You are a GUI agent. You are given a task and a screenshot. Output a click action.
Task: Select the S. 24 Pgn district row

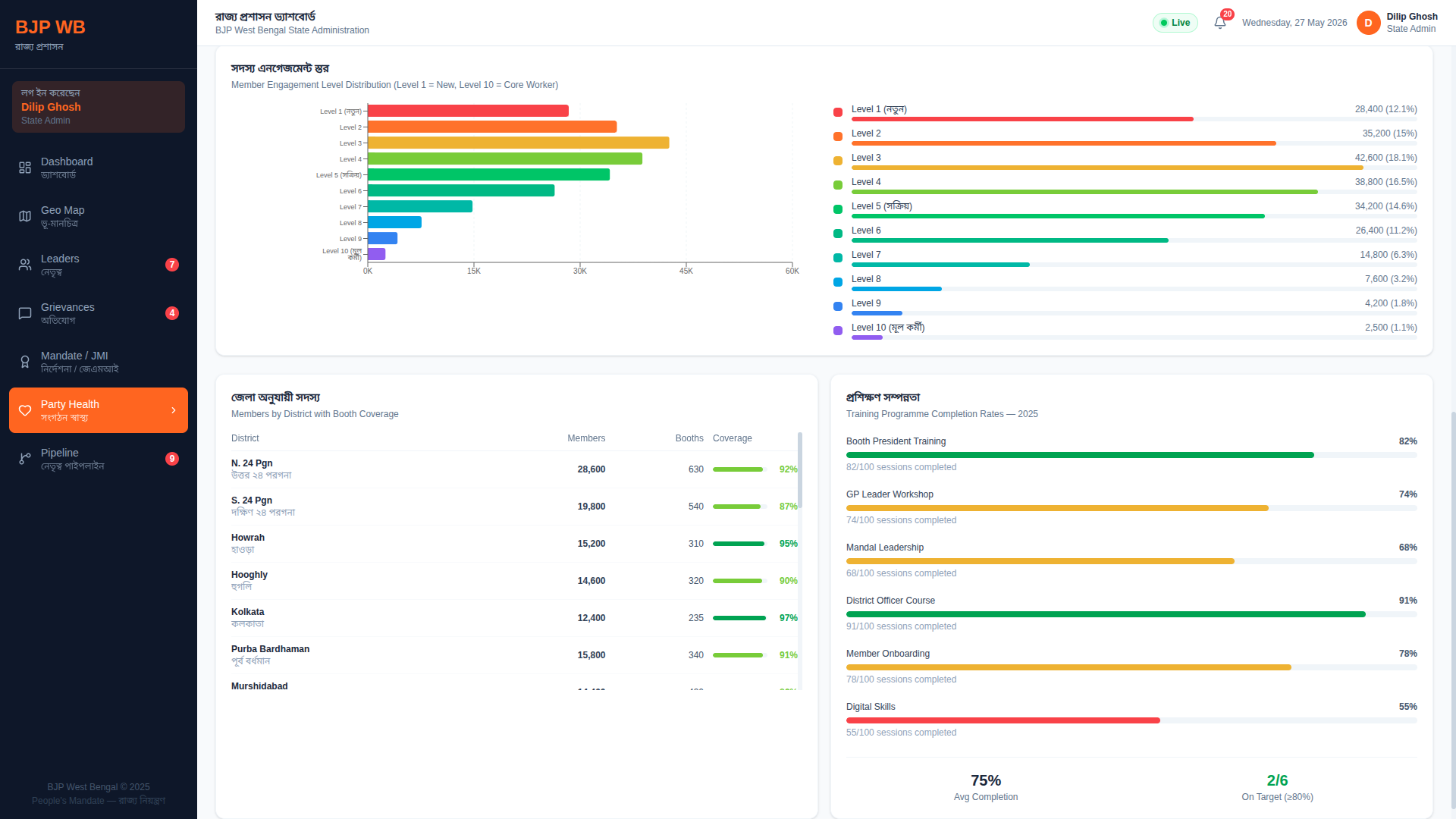(514, 507)
